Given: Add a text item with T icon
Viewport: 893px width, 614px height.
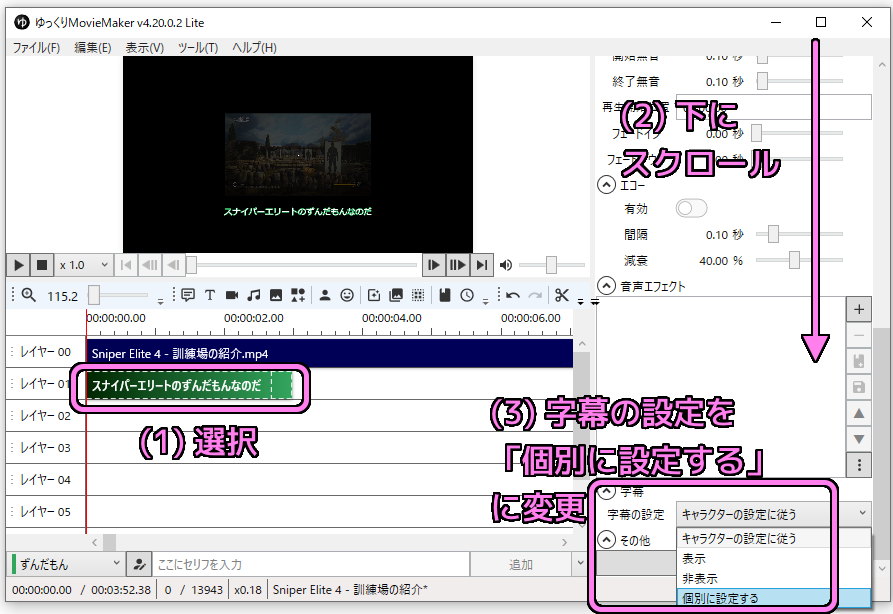Looking at the screenshot, I should [x=210, y=295].
